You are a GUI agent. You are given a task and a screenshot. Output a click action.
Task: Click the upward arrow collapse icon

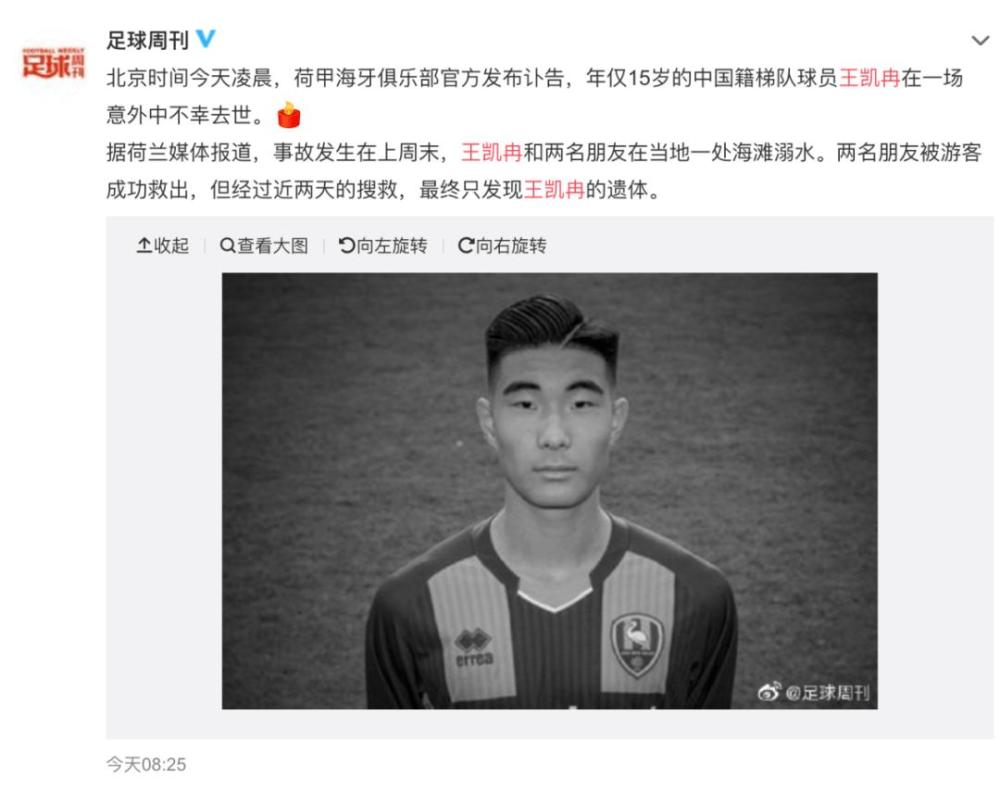pyautogui.click(x=144, y=245)
